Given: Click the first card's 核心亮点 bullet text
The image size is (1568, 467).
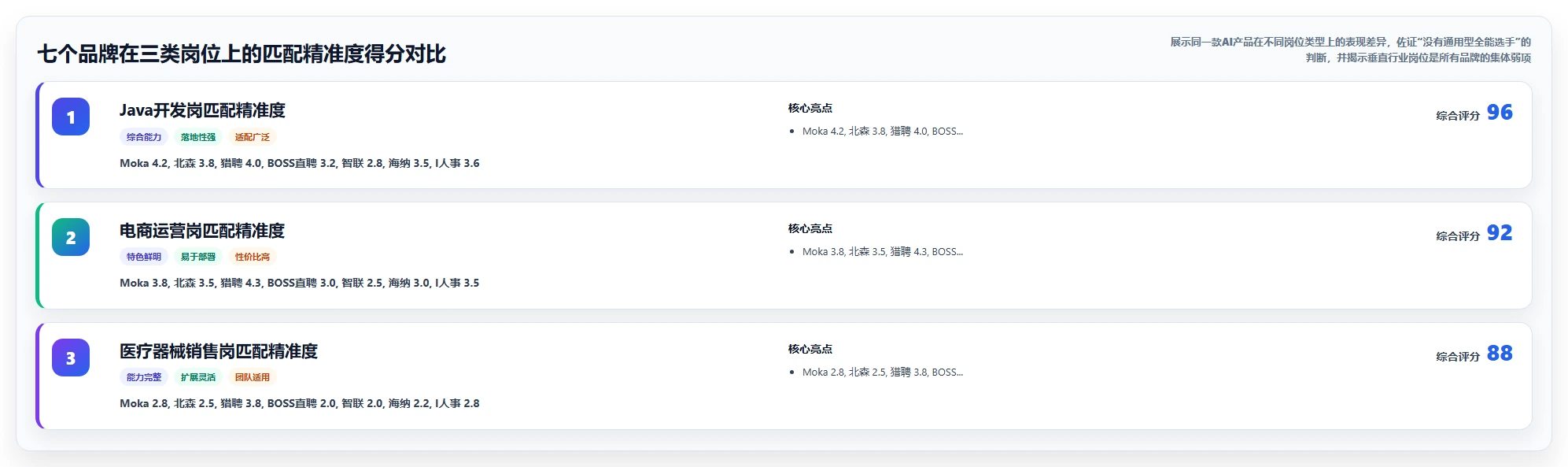Looking at the screenshot, I should [x=882, y=132].
